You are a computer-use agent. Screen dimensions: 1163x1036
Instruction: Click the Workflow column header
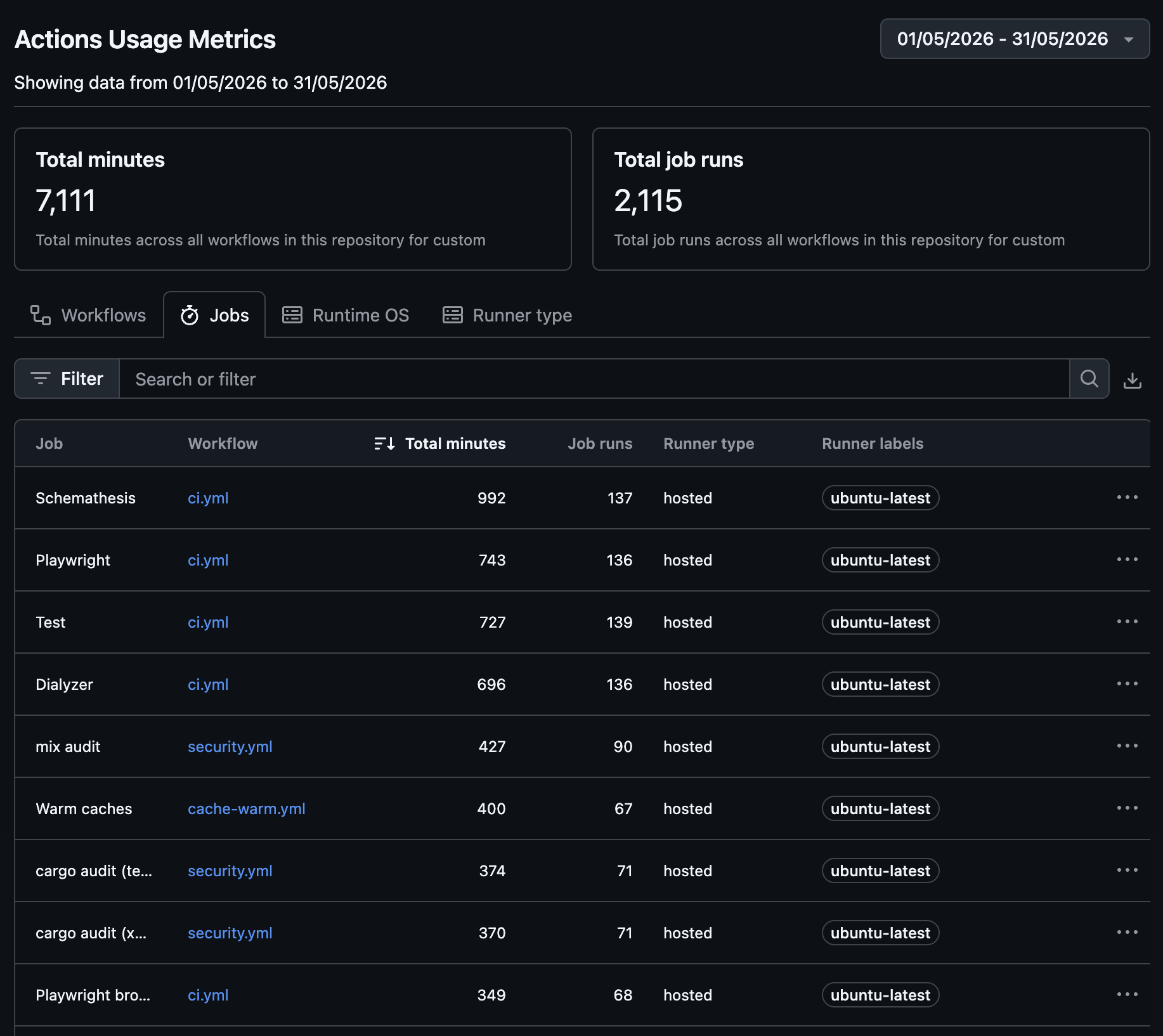[x=223, y=443]
